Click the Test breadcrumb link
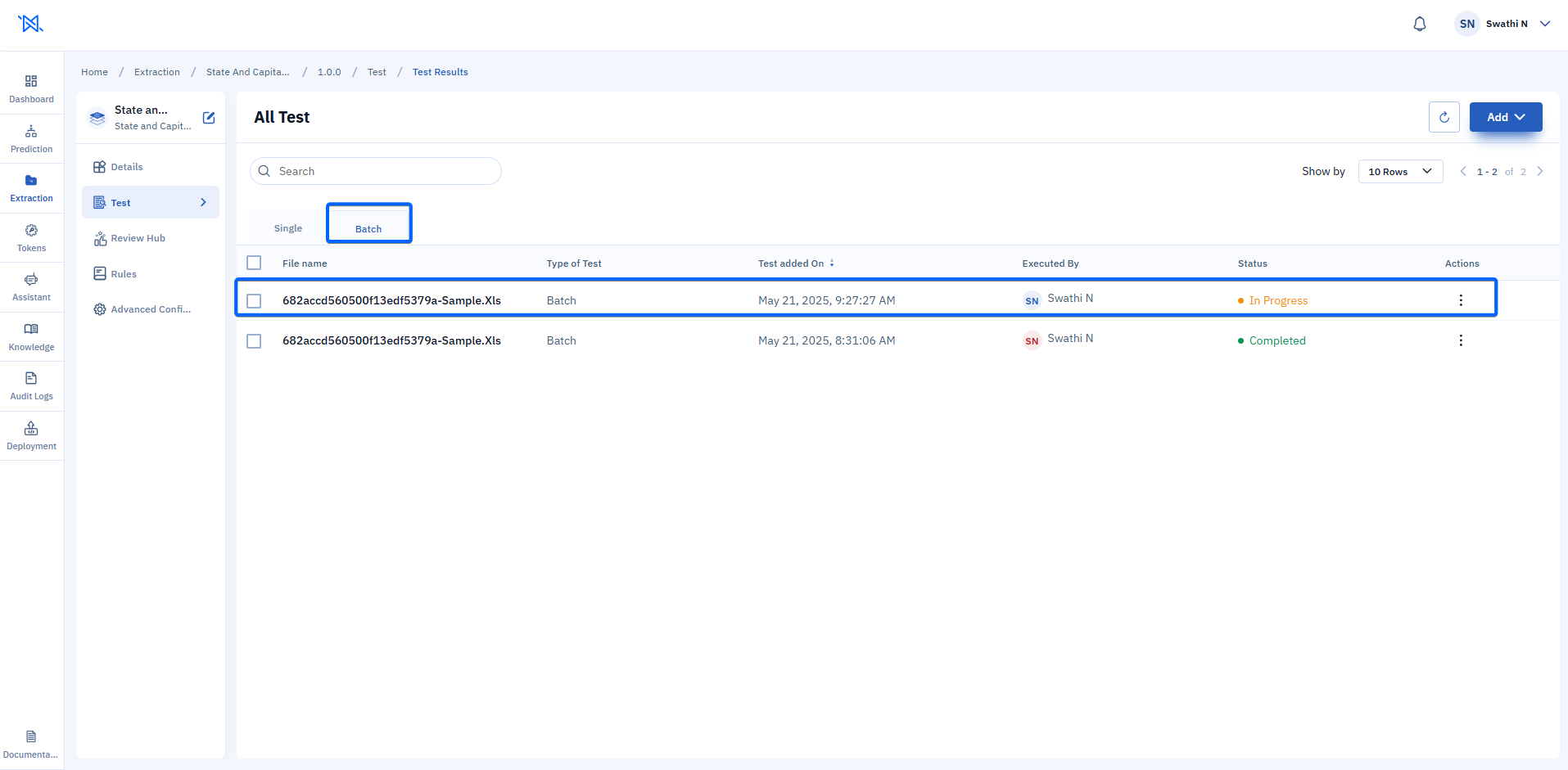 pos(377,72)
